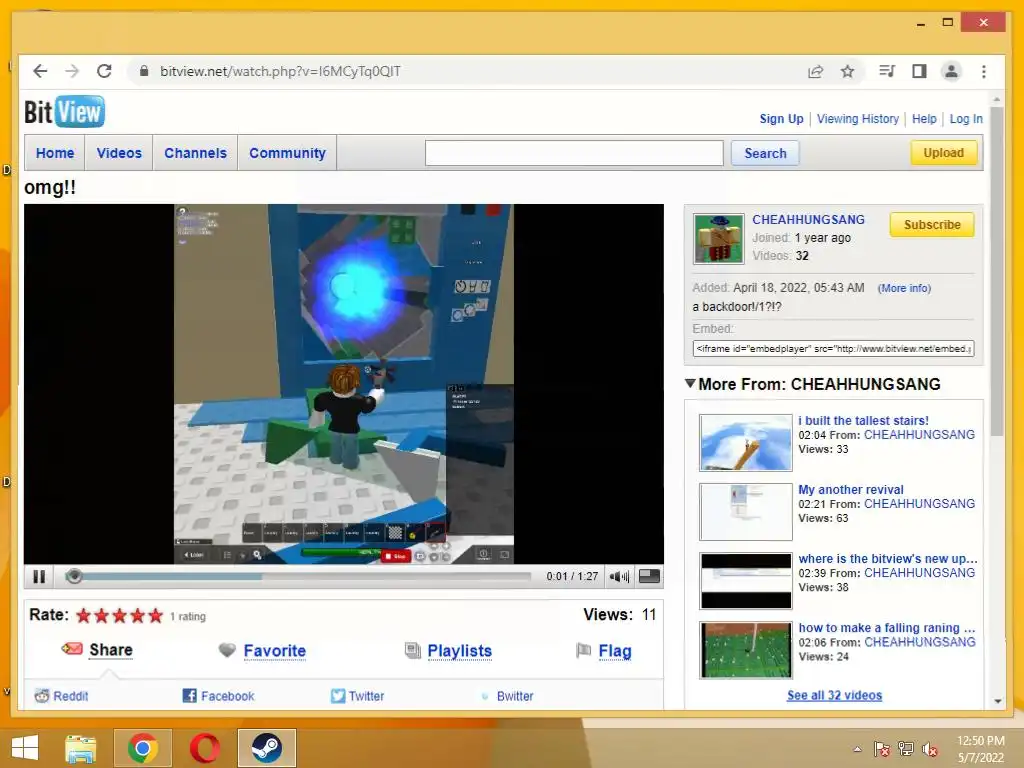The width and height of the screenshot is (1024, 768).
Task: Open the Chrome profile avatar
Action: coord(952,71)
